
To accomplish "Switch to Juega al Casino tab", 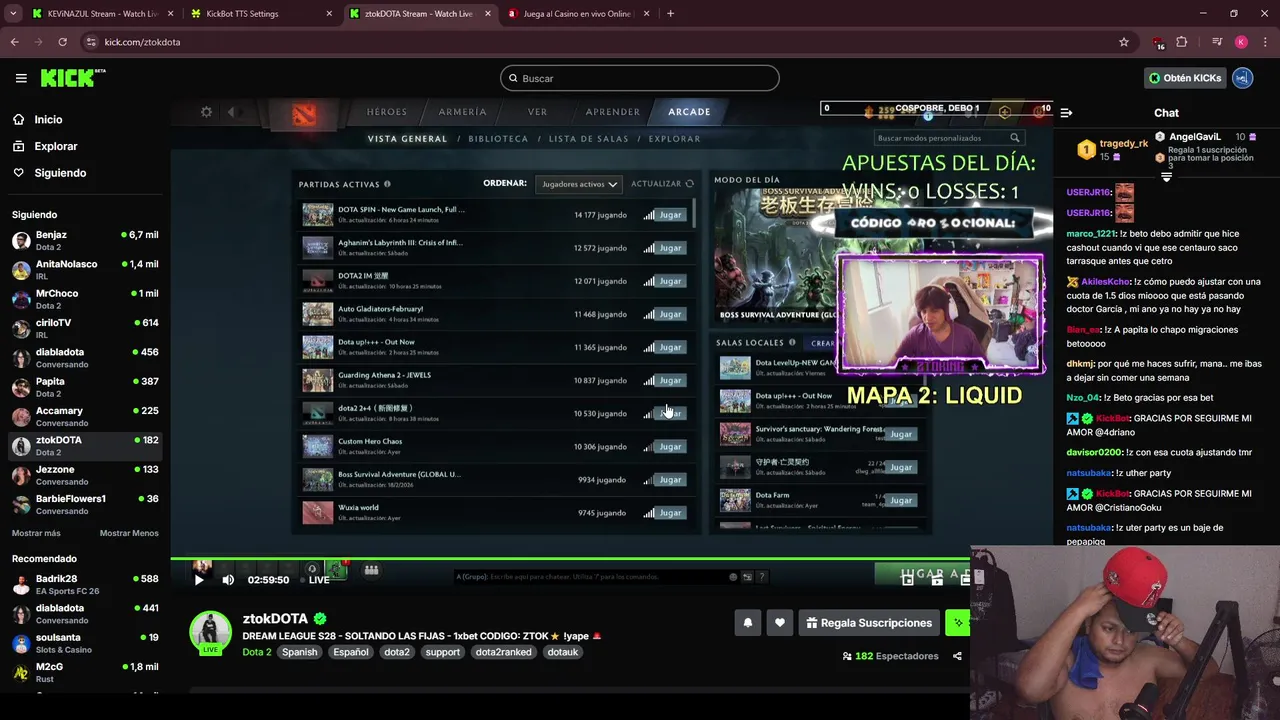I will click(x=578, y=14).
